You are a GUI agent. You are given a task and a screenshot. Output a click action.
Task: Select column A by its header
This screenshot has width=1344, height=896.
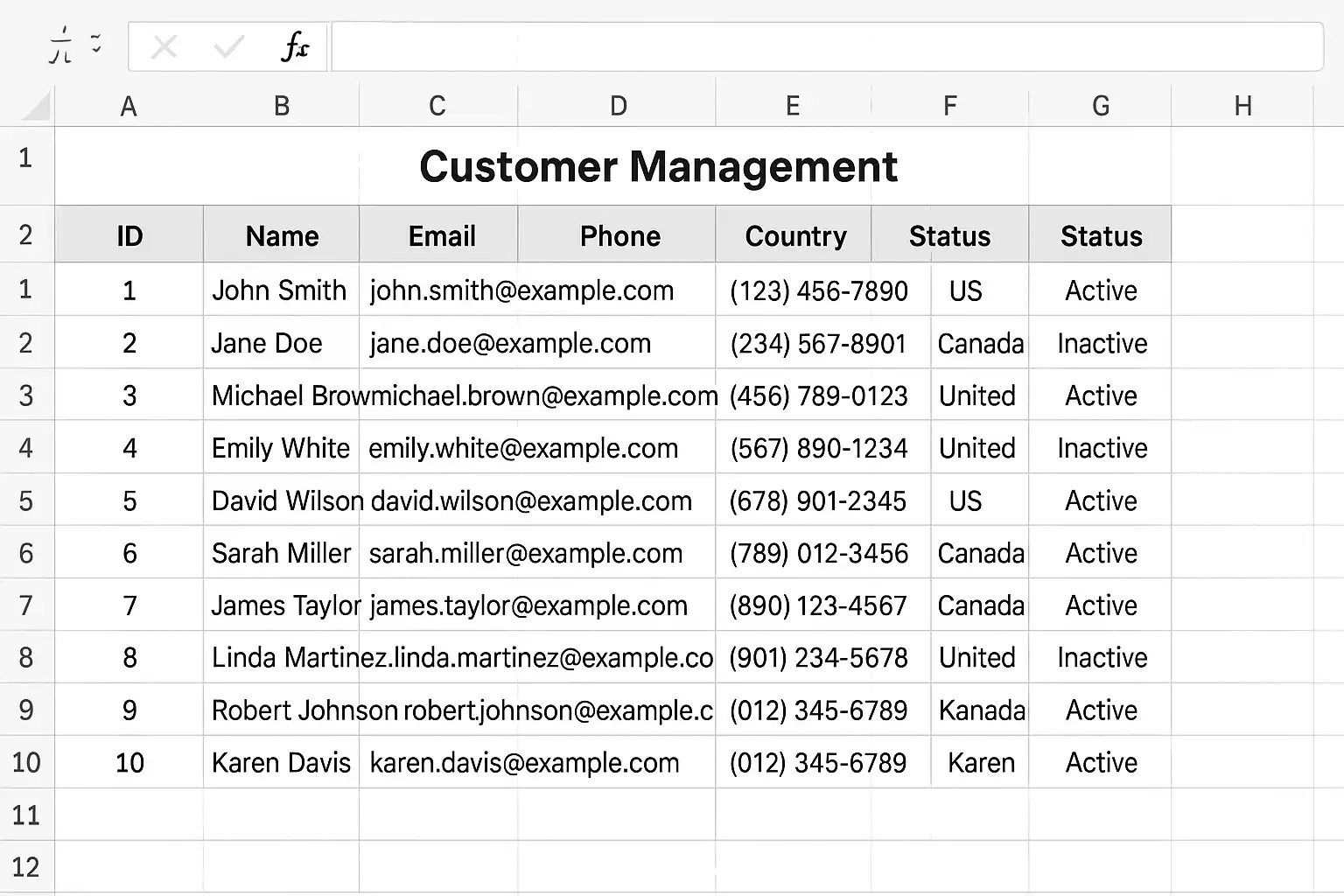129,107
